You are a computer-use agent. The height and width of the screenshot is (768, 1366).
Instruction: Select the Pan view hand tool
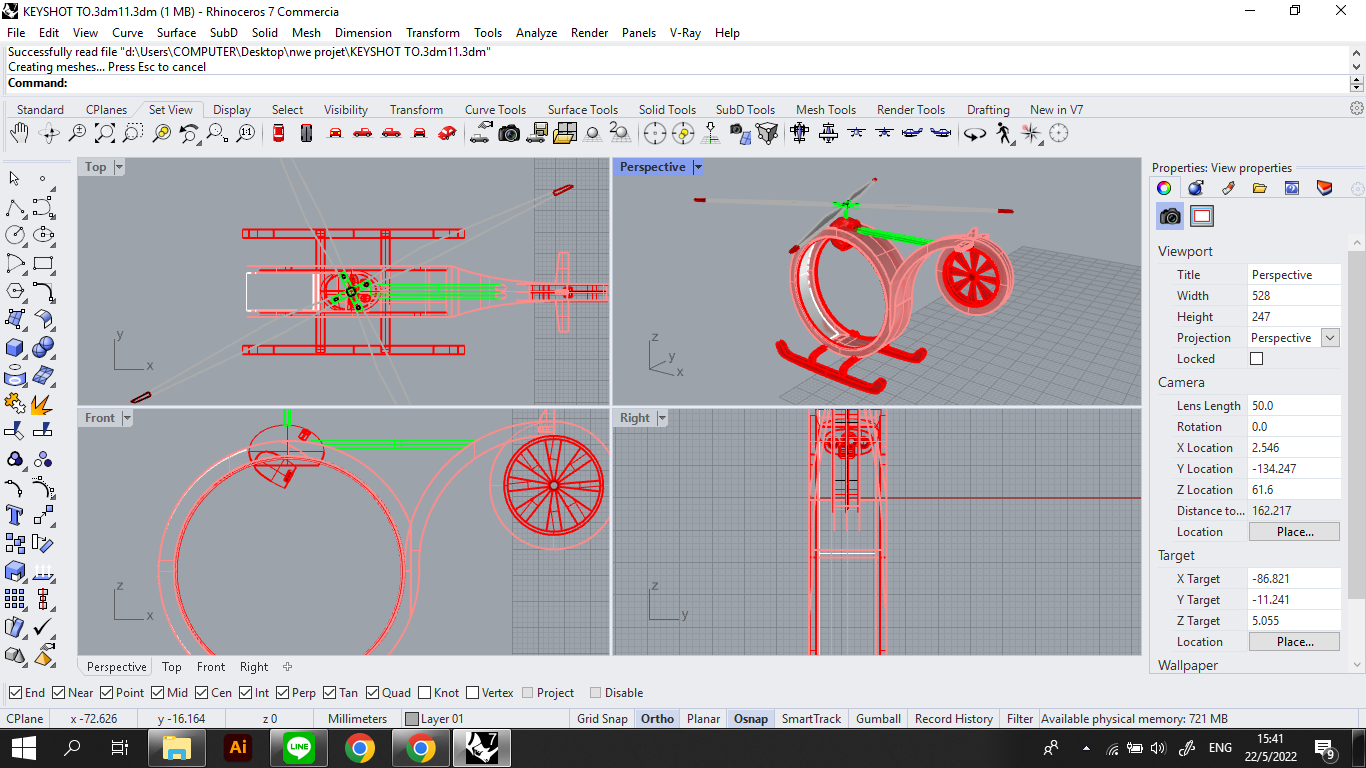tap(19, 133)
